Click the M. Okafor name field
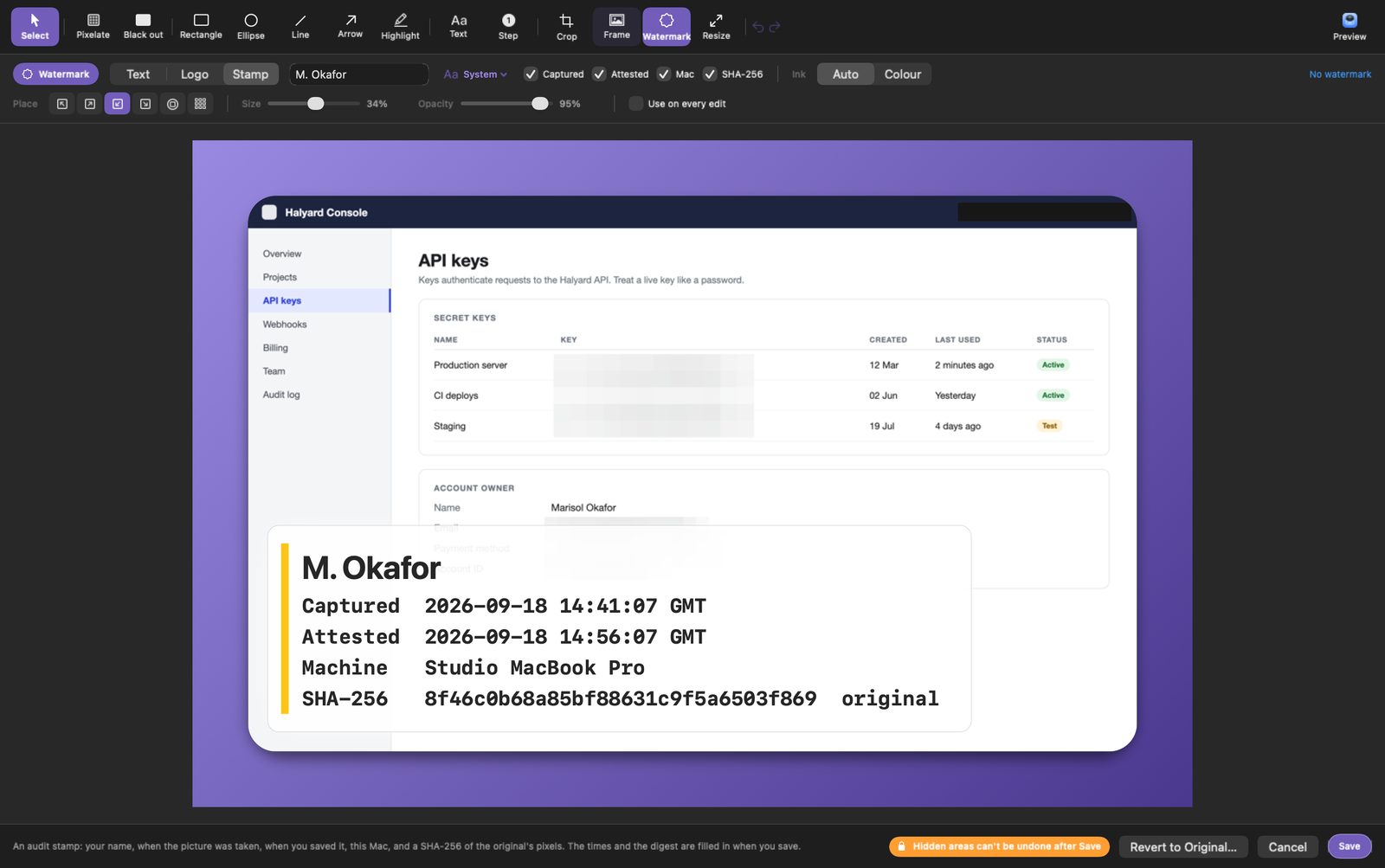 click(358, 74)
